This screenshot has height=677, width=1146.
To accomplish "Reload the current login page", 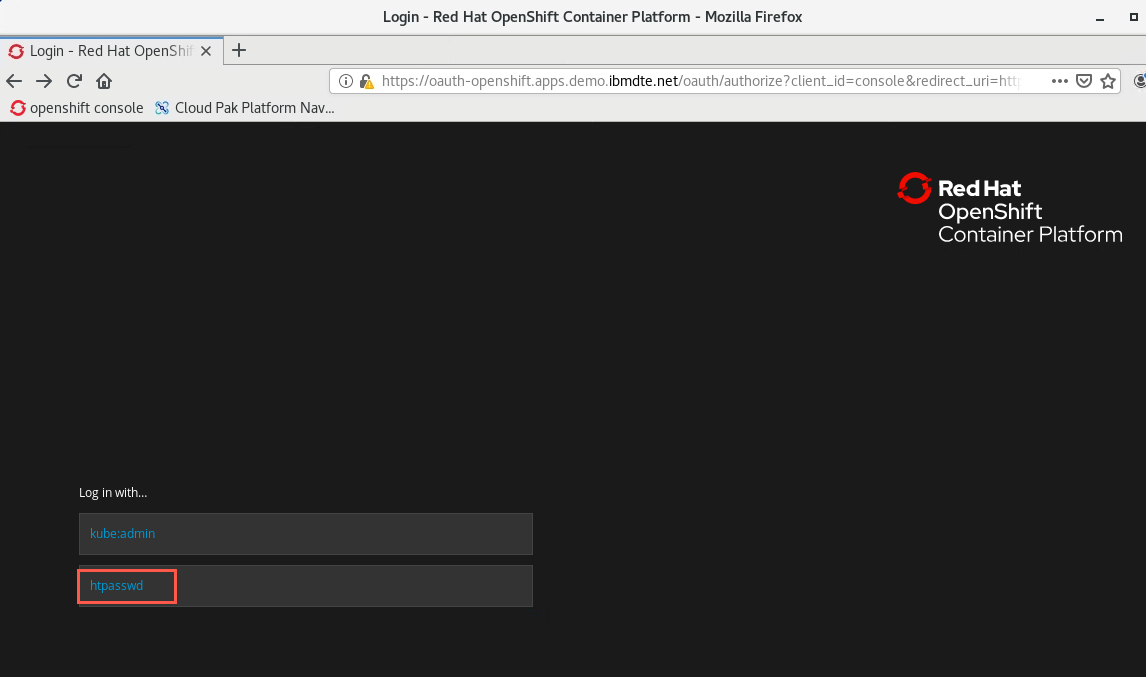I will (74, 81).
